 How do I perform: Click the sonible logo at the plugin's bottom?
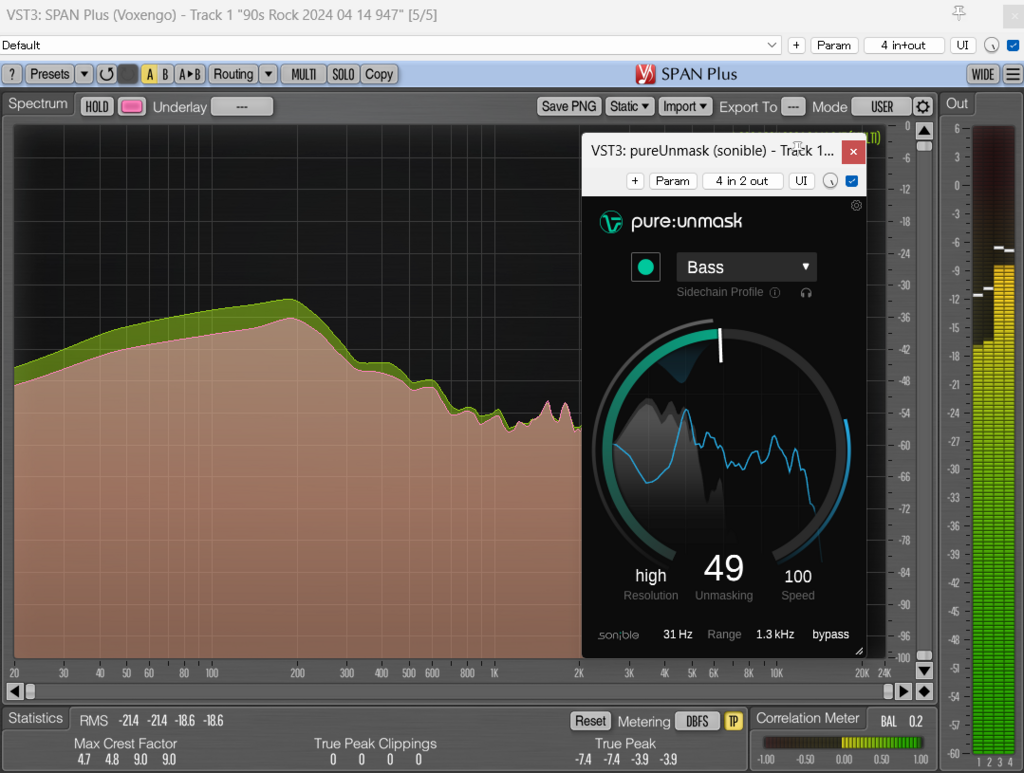tap(618, 635)
